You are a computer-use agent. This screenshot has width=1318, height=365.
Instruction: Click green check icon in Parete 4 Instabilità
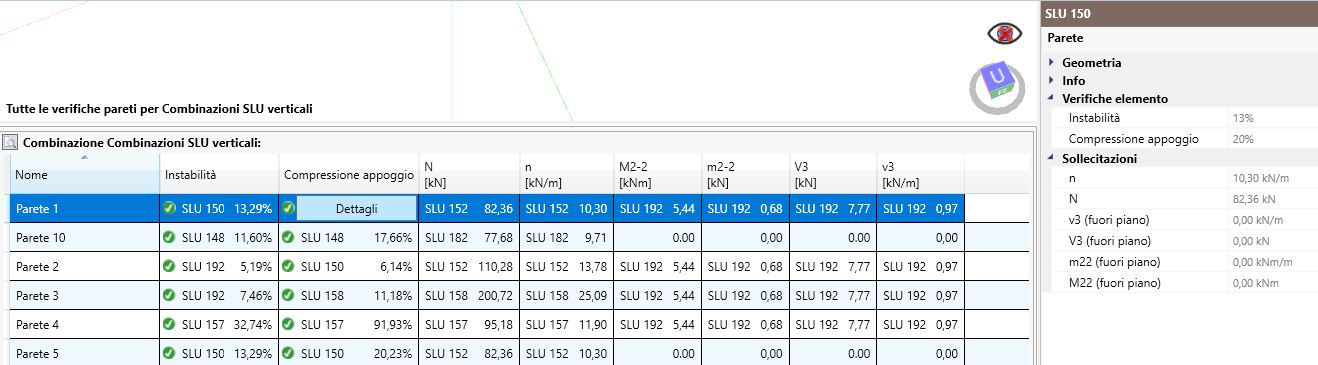pos(169,324)
